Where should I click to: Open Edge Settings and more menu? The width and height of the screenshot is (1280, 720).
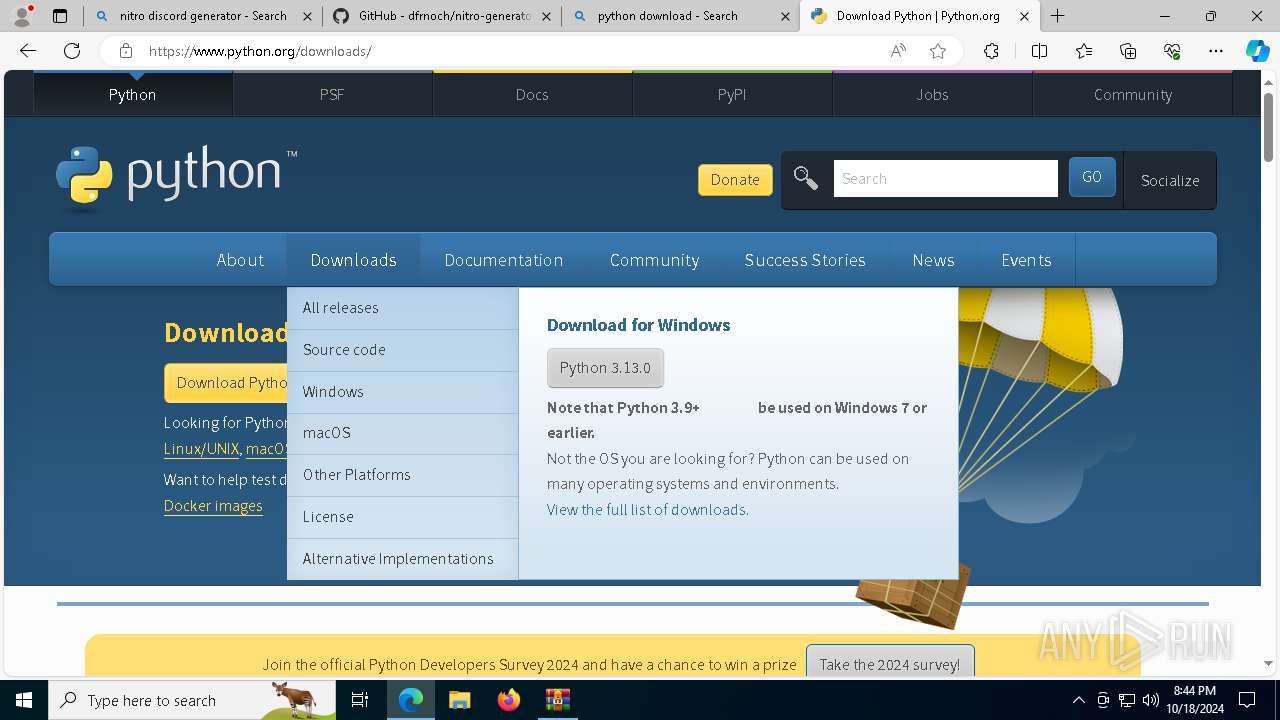pos(1216,51)
